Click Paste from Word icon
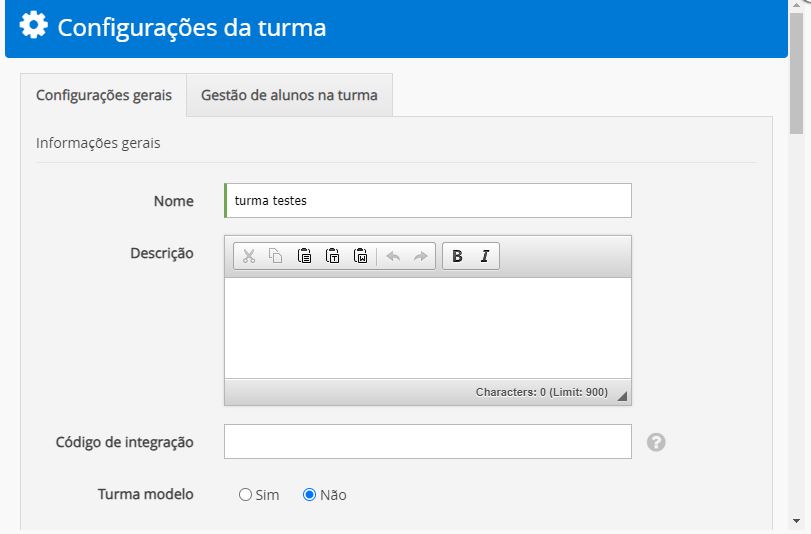811x534 pixels. (361, 256)
